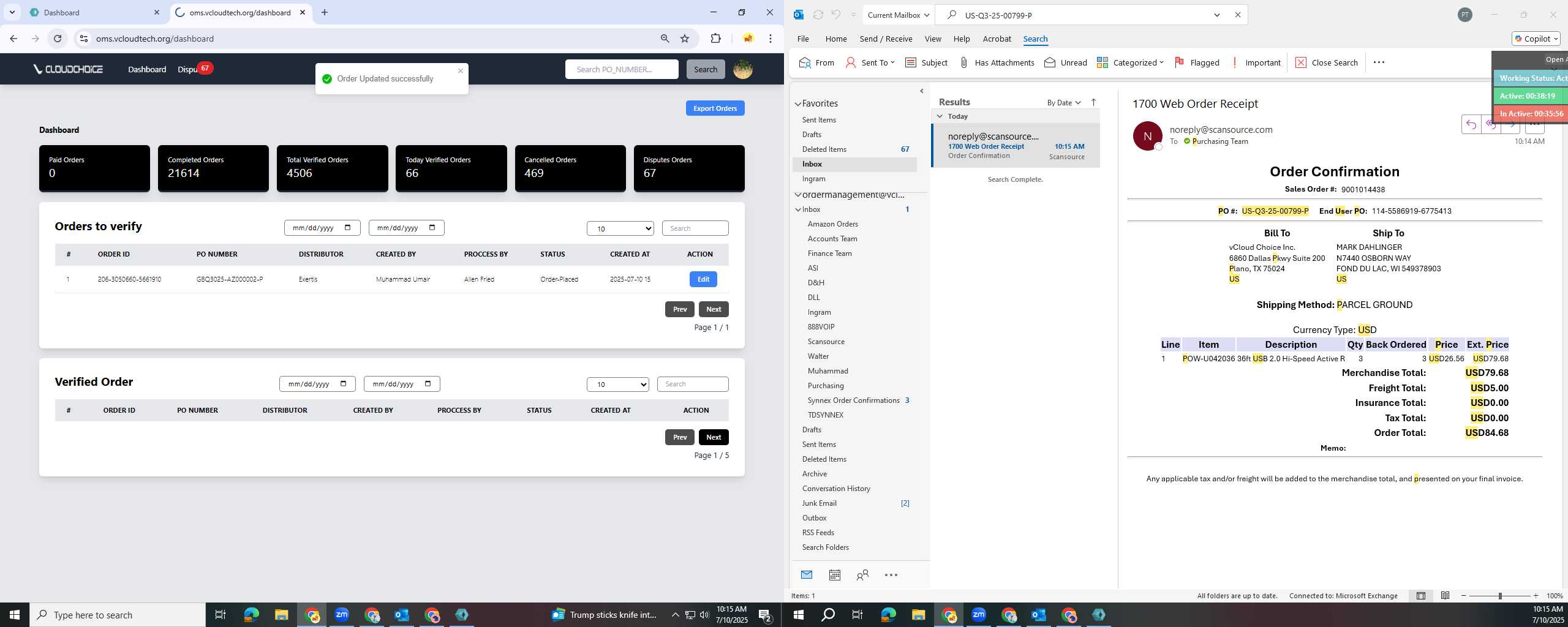Click the browser reload page icon
1568x627 pixels.
click(58, 39)
